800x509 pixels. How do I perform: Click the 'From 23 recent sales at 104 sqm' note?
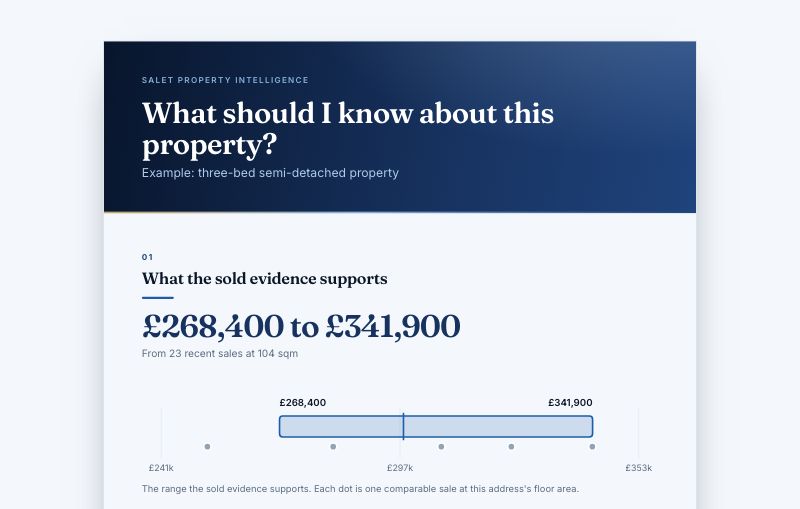coord(220,353)
